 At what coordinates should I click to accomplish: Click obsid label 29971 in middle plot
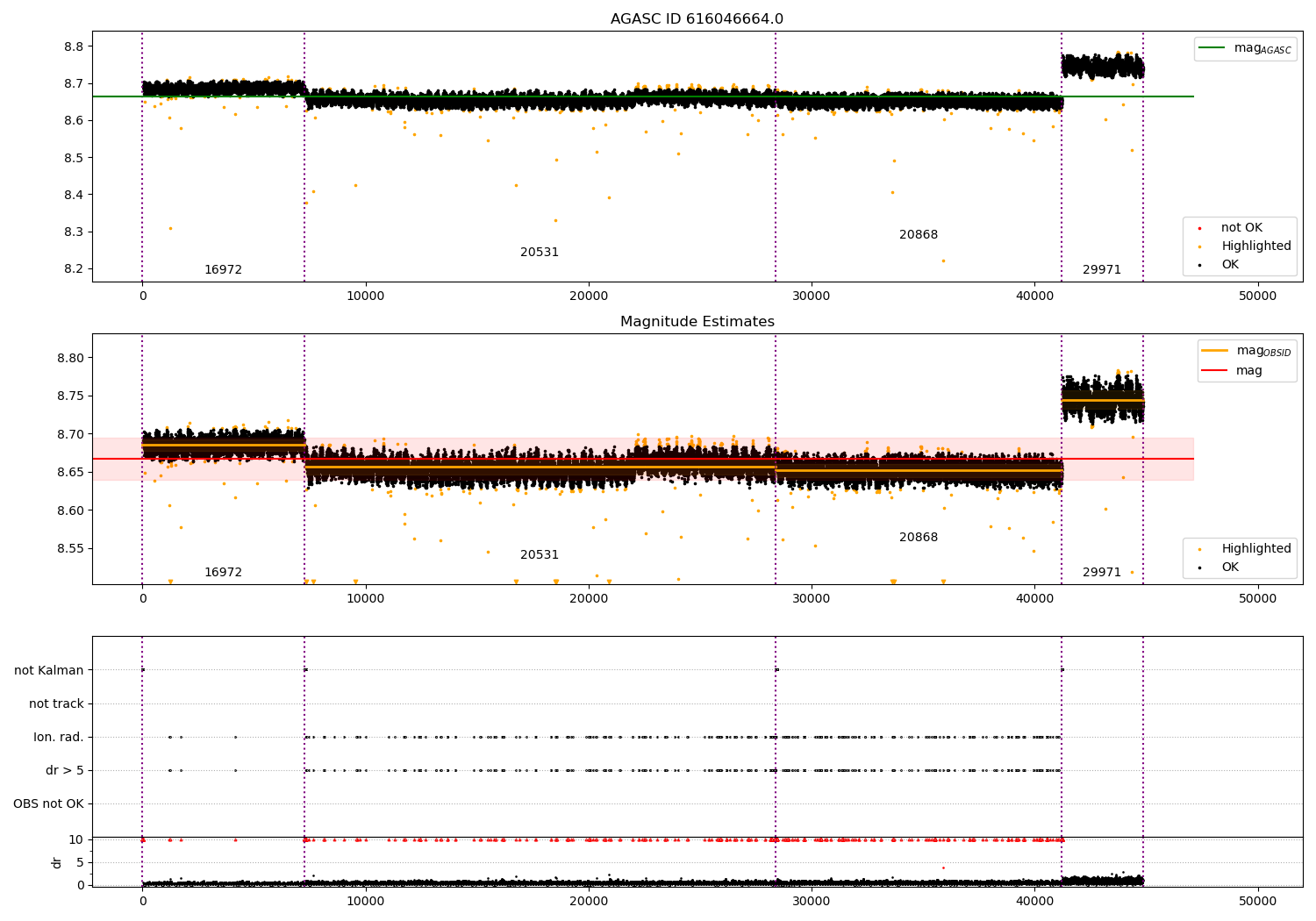coord(1102,573)
